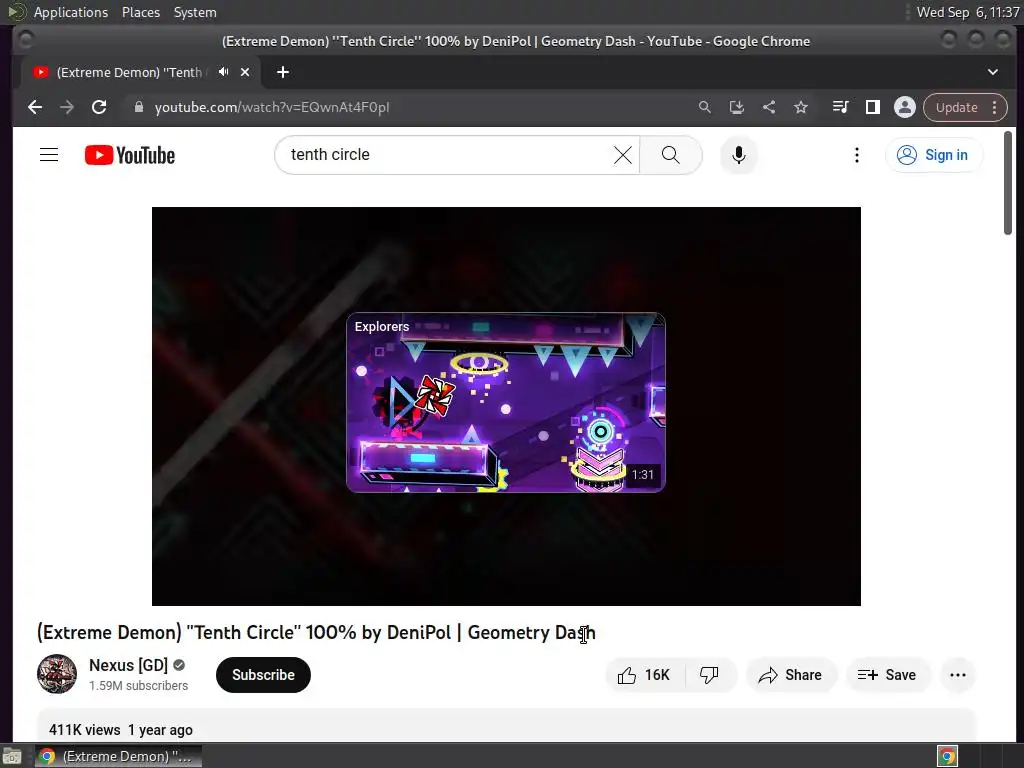Open the Applications menu
The height and width of the screenshot is (768, 1024).
(x=71, y=12)
